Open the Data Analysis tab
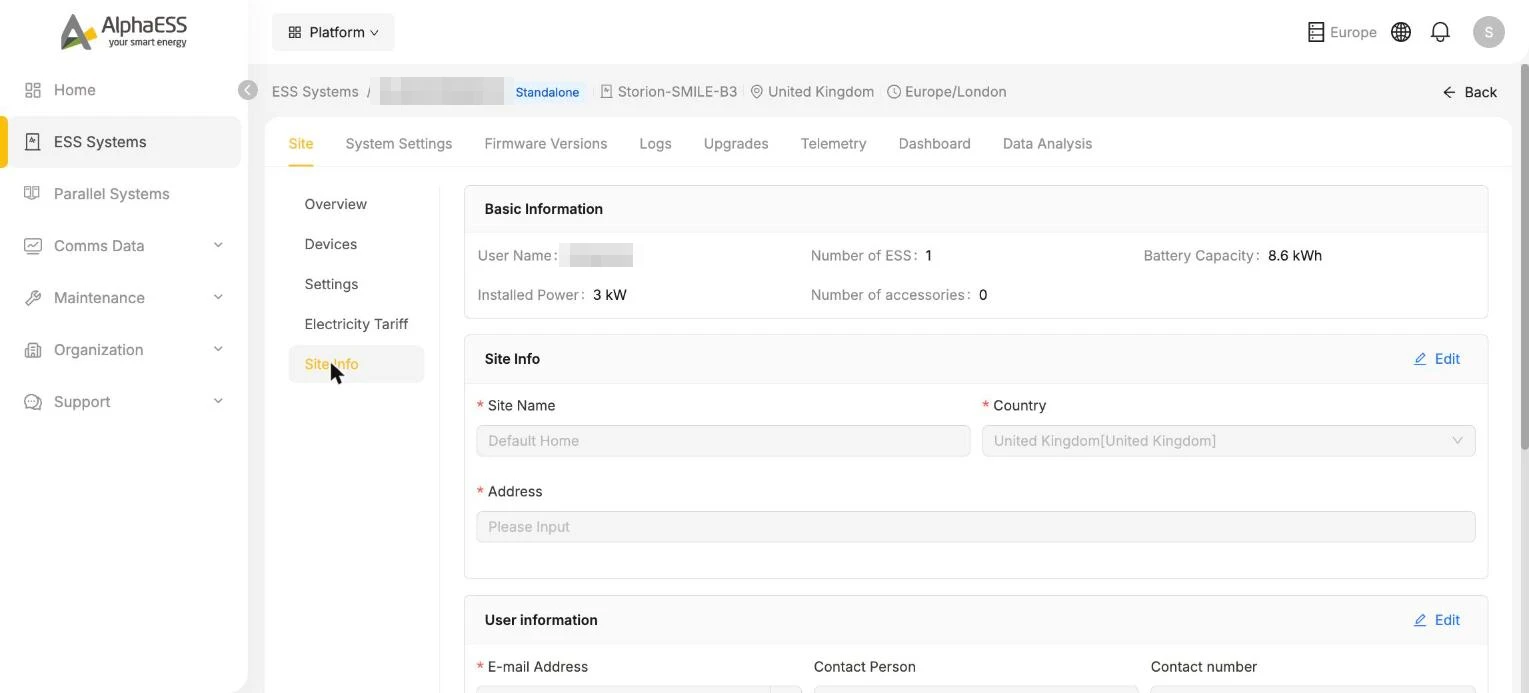This screenshot has width=1529, height=693. 1047,144
